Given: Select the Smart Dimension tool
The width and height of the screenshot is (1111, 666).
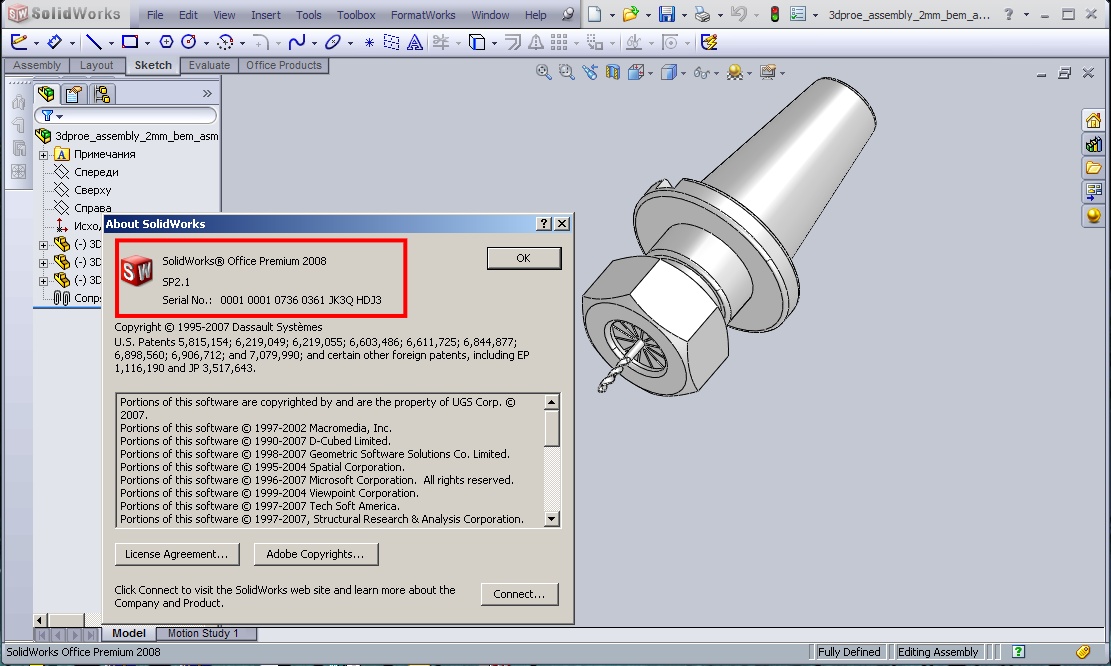Looking at the screenshot, I should (x=55, y=42).
